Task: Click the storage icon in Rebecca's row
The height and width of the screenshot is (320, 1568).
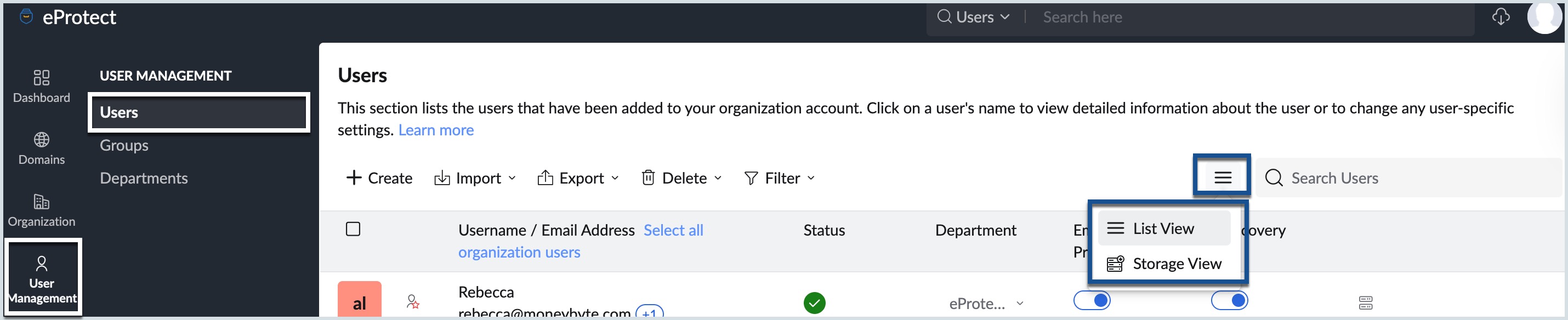Action: (x=1365, y=302)
